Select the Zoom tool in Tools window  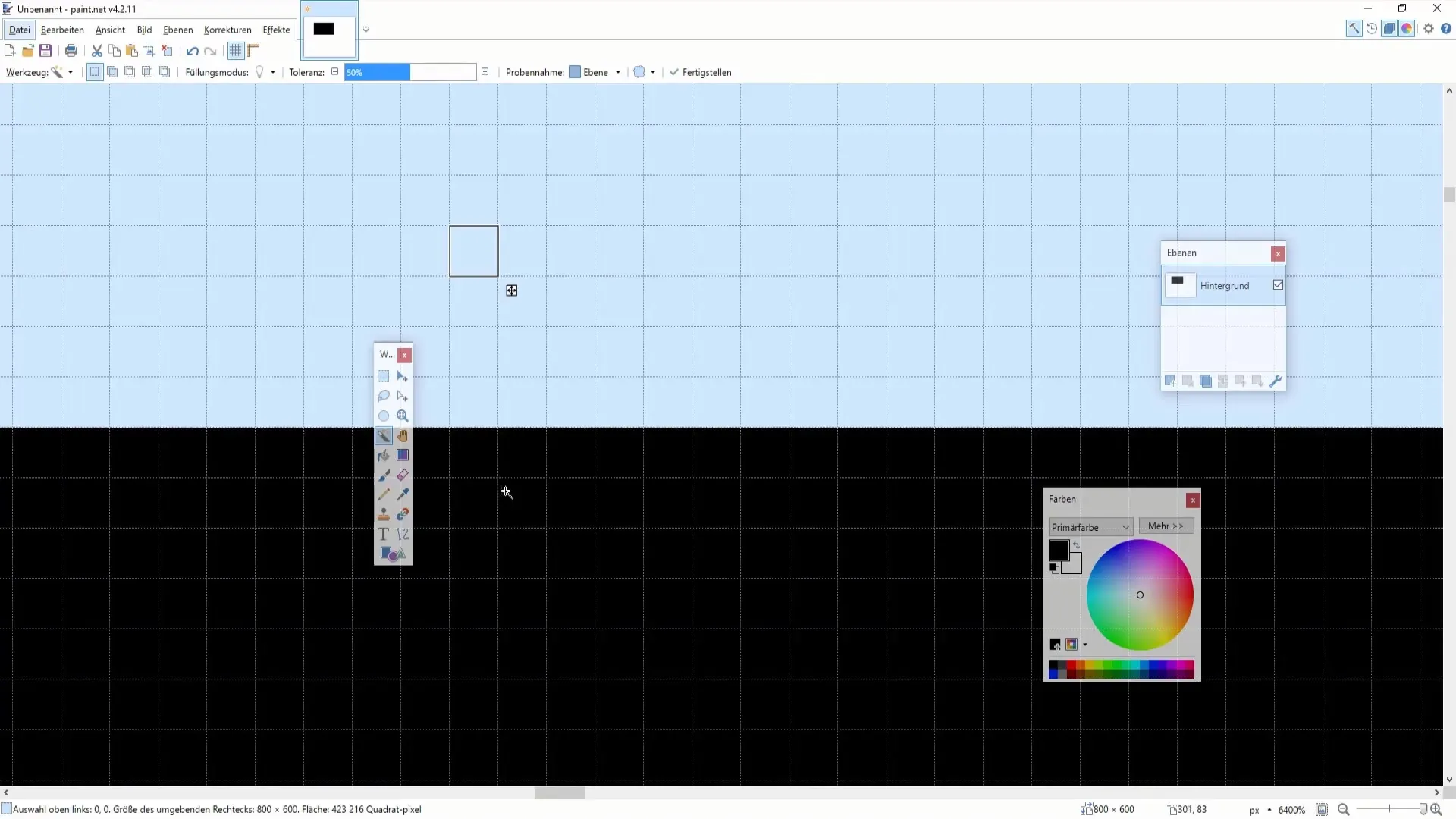tap(403, 416)
